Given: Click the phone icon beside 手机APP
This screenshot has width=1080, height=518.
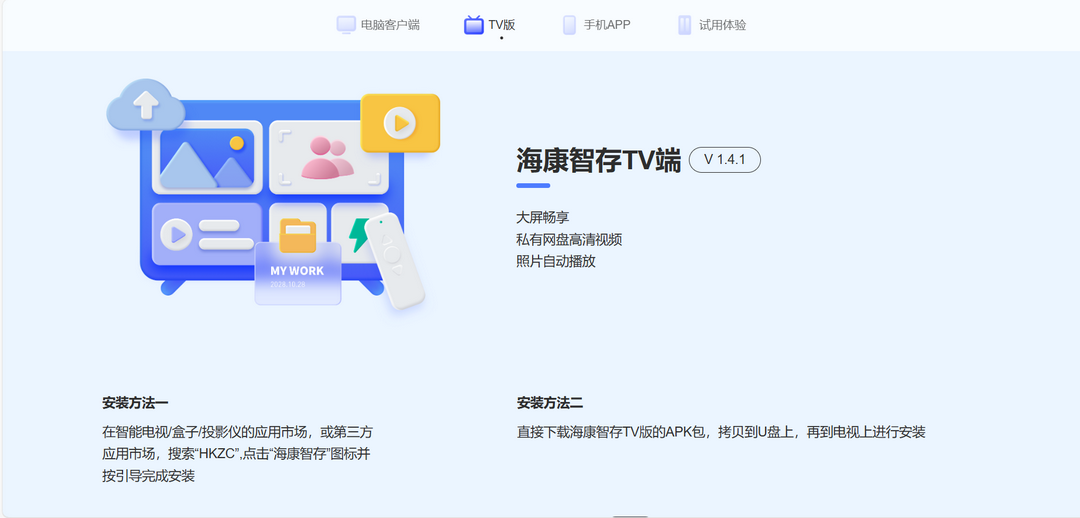Looking at the screenshot, I should (569, 25).
